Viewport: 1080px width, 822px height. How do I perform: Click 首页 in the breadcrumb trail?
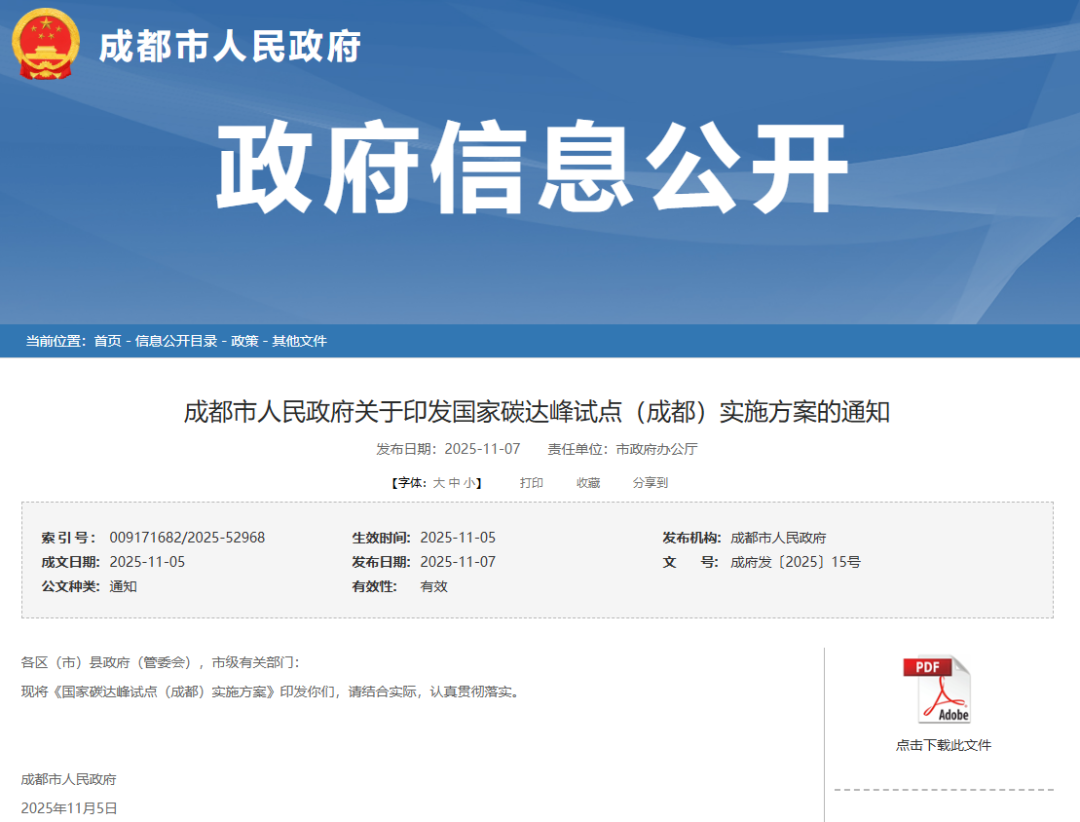(x=108, y=341)
